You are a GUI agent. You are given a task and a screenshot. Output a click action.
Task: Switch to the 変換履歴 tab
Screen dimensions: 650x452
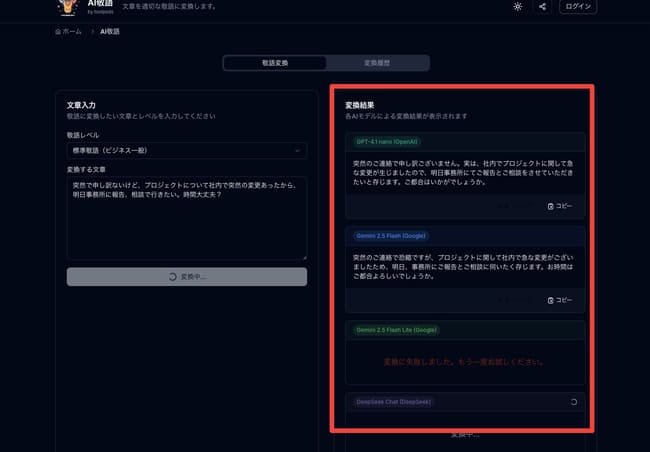(x=377, y=63)
